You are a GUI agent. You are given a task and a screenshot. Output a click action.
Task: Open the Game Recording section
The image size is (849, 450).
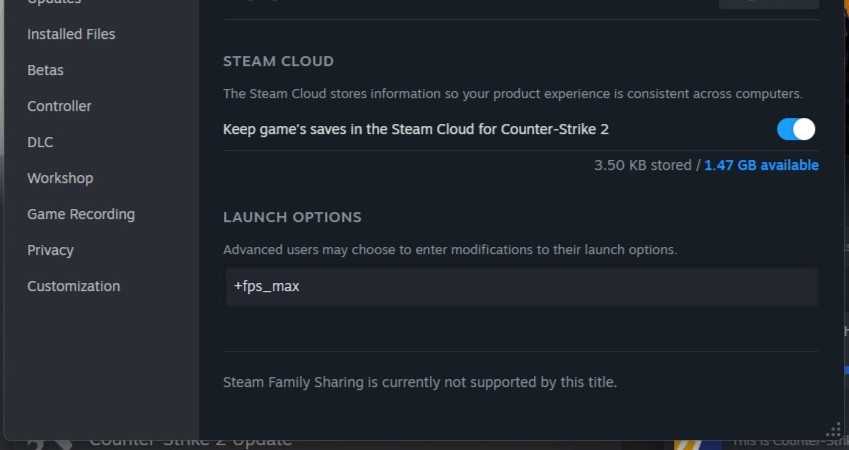tap(81, 214)
